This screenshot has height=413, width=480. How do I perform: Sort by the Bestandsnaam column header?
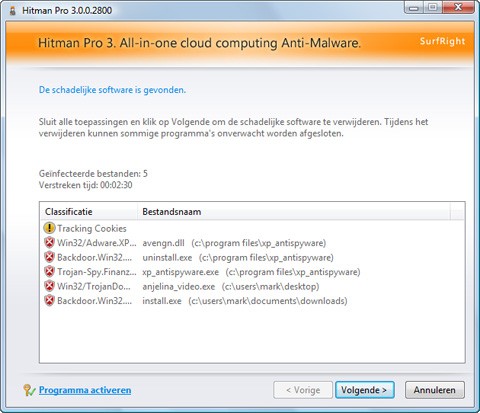[x=294, y=212]
